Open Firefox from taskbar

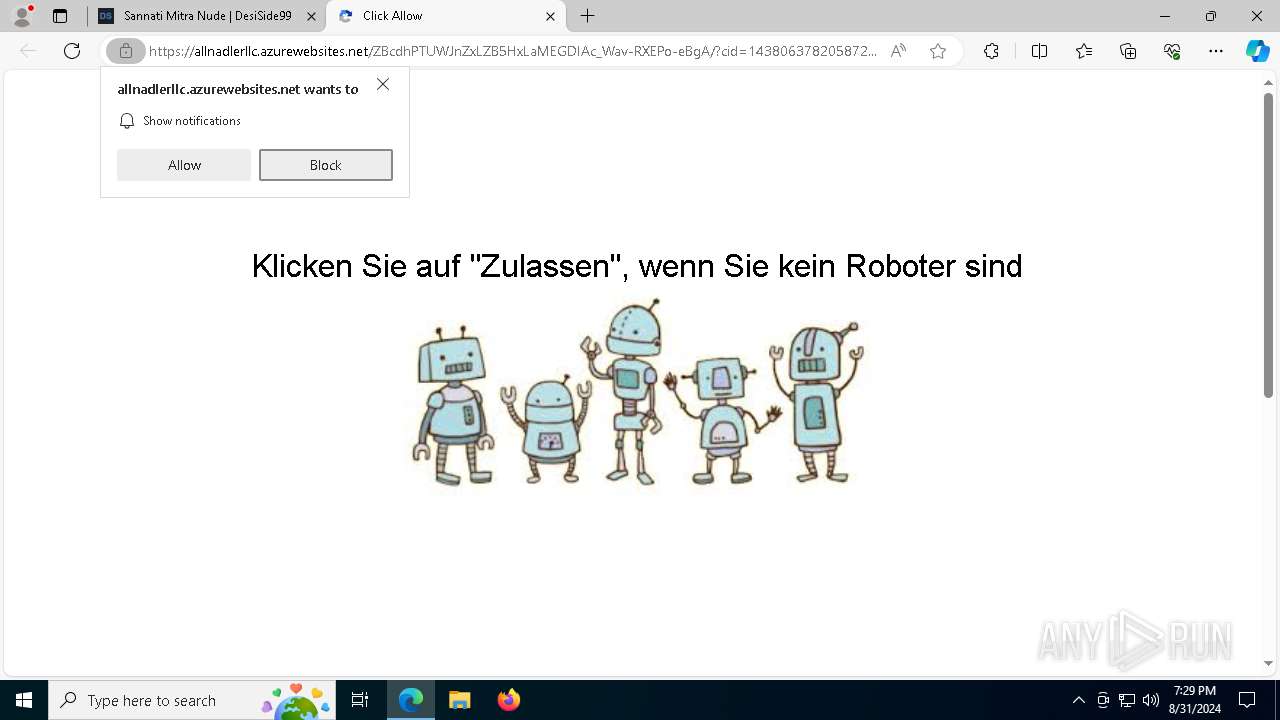[508, 700]
